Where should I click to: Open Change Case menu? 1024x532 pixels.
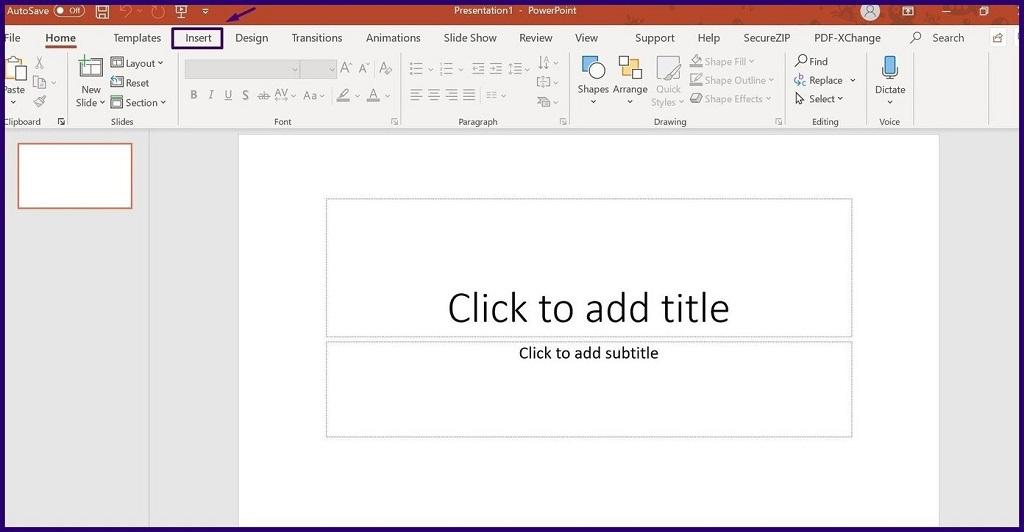point(314,95)
